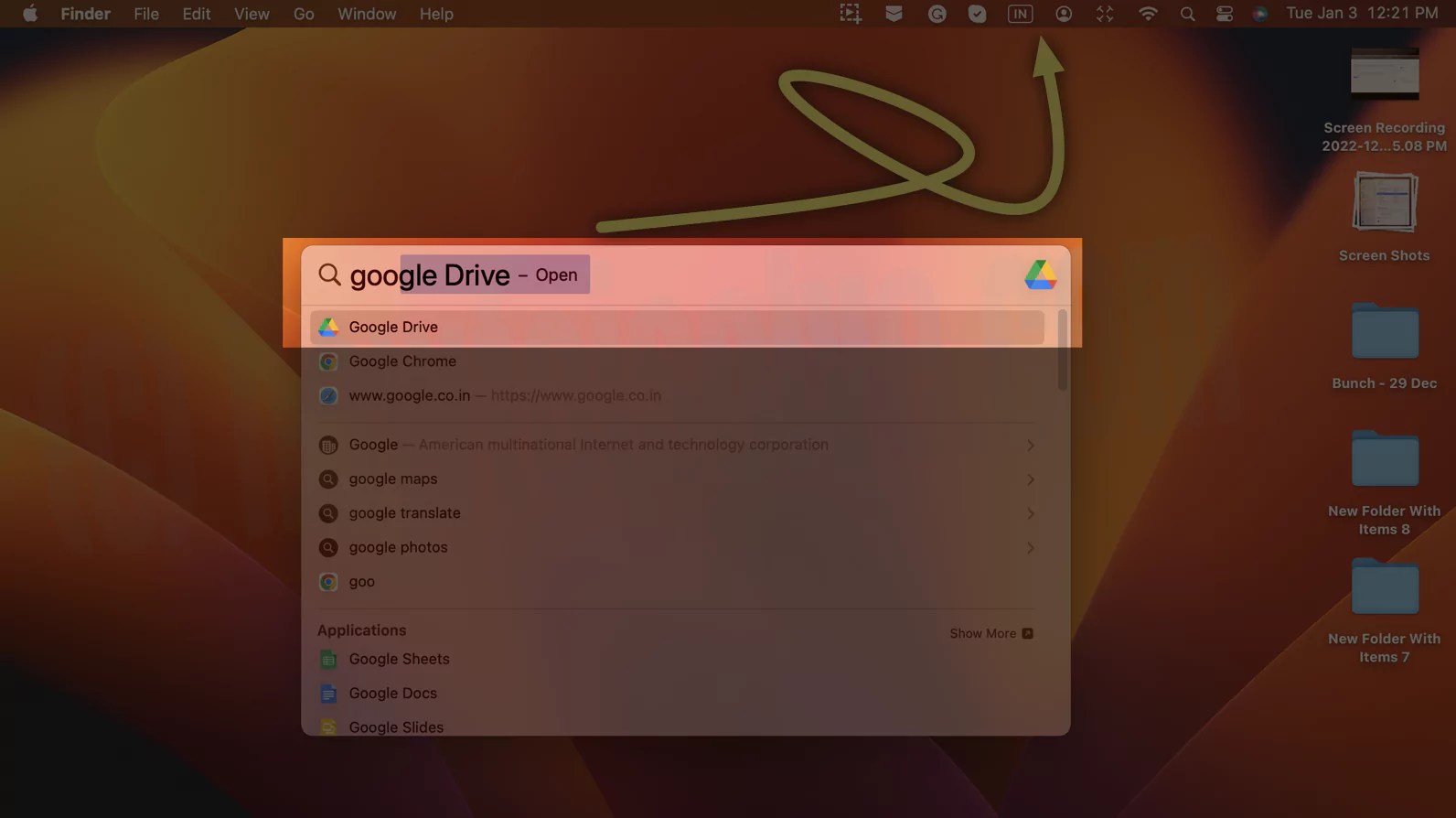Open the Help menu
Screen dimensions: 1456x818
point(436,14)
